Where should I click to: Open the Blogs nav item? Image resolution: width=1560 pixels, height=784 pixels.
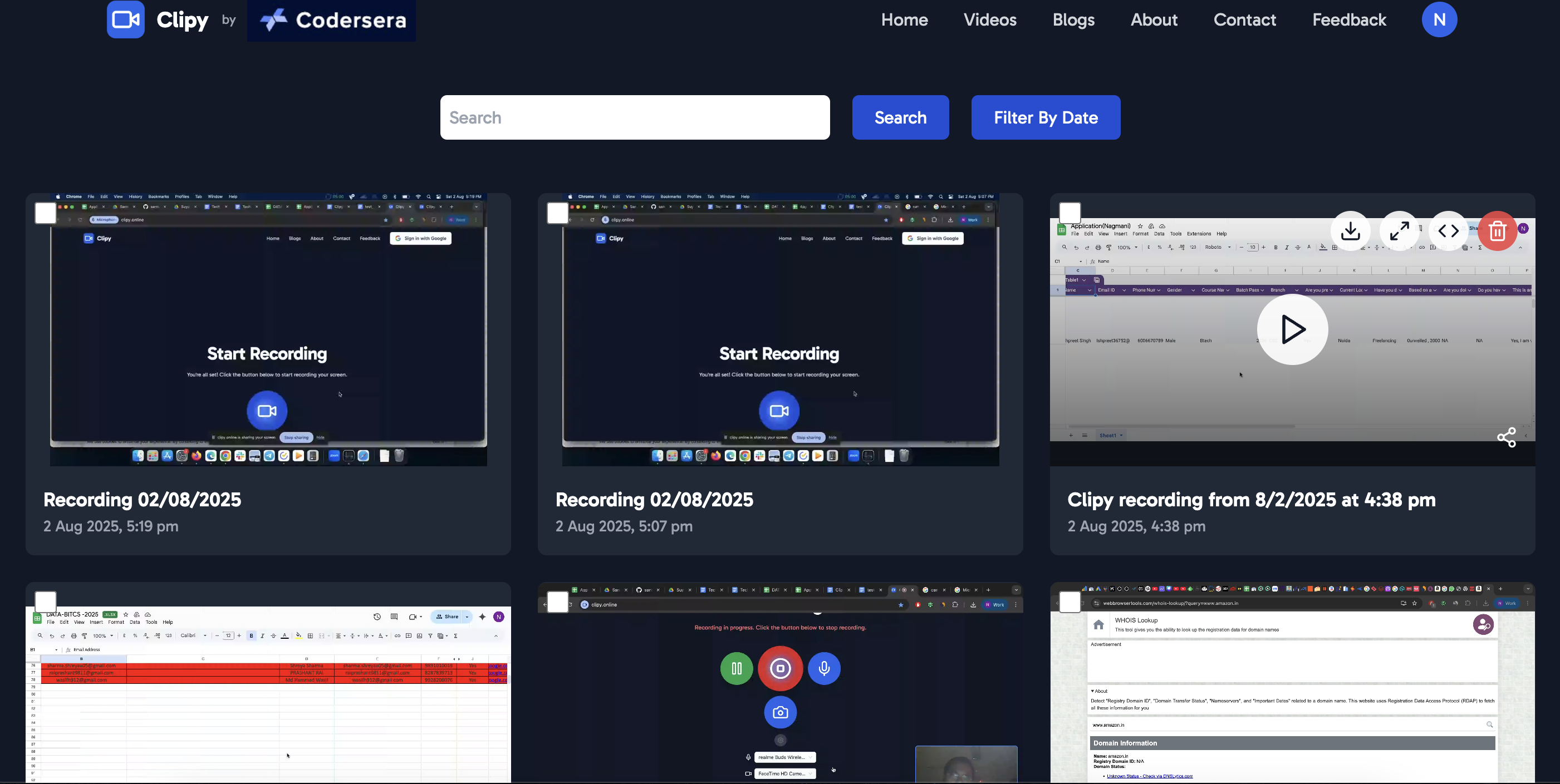pos(1073,19)
